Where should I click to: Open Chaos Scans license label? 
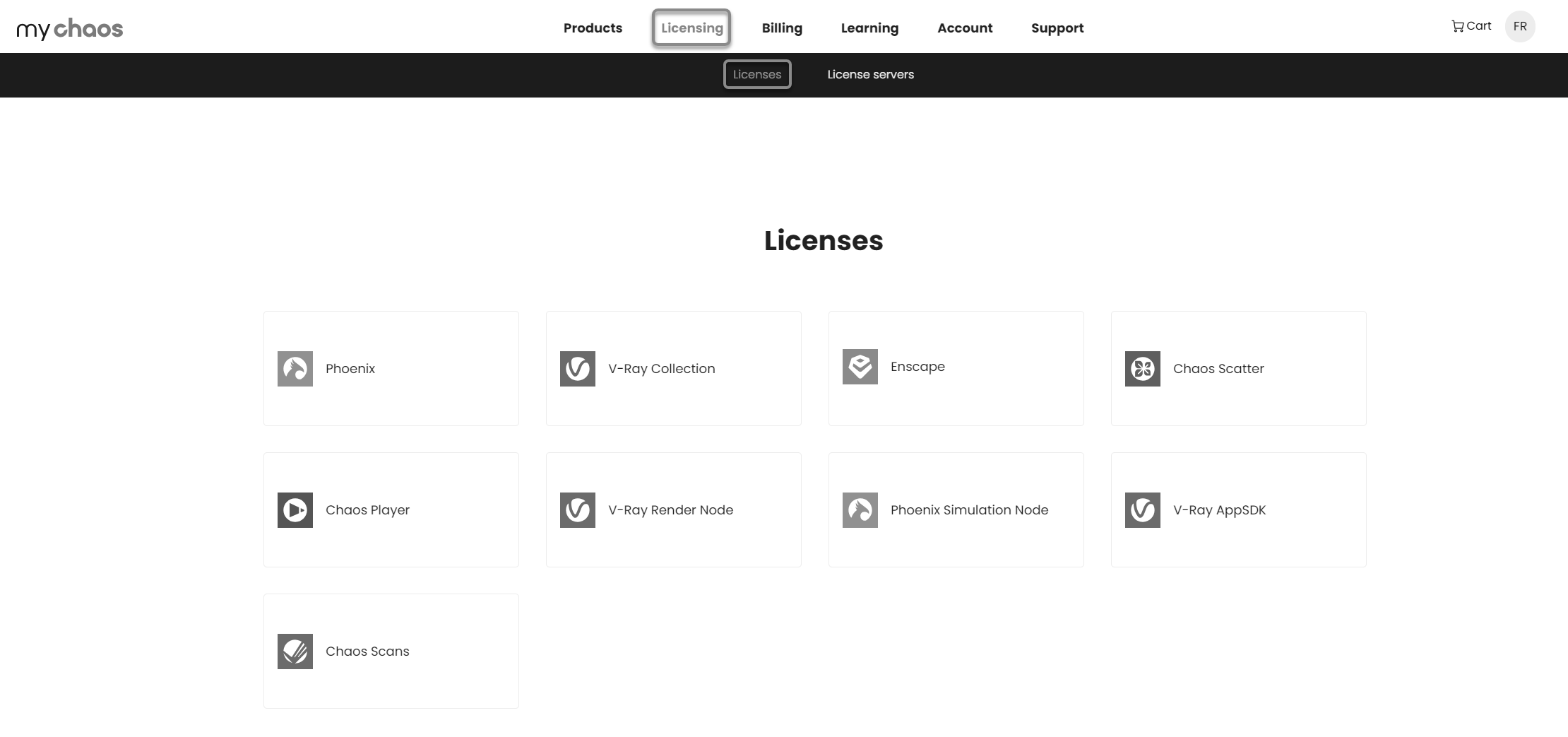tap(367, 651)
